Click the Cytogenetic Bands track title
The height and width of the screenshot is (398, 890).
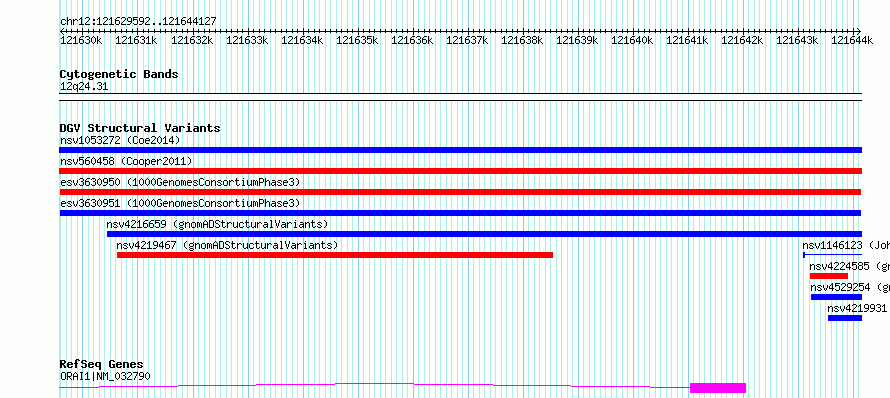coord(119,74)
